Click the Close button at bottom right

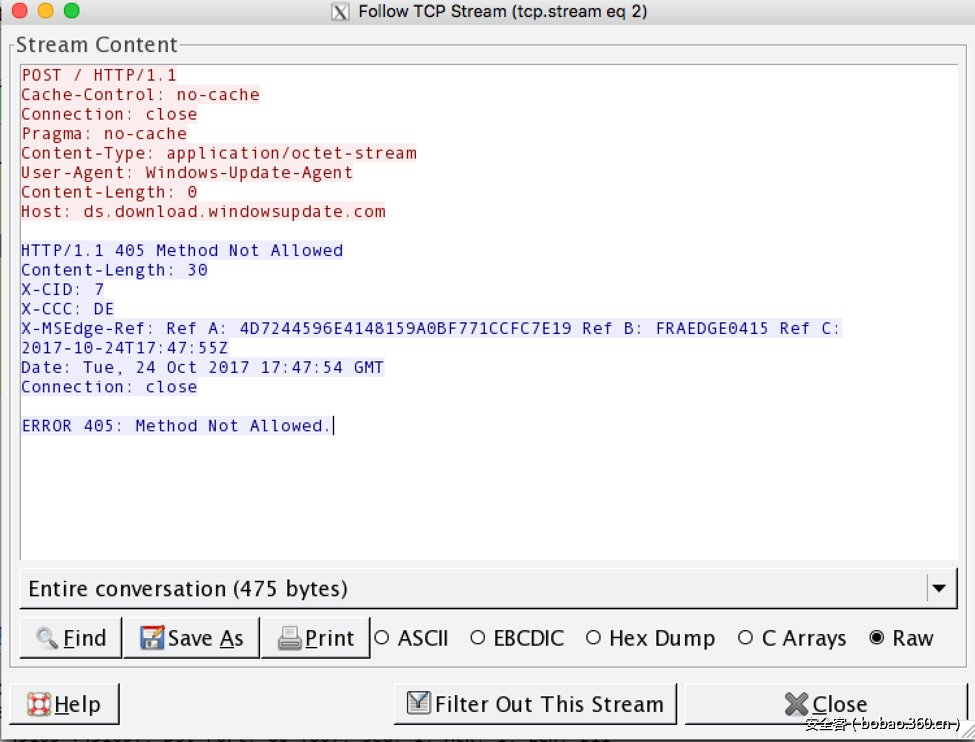tap(825, 704)
